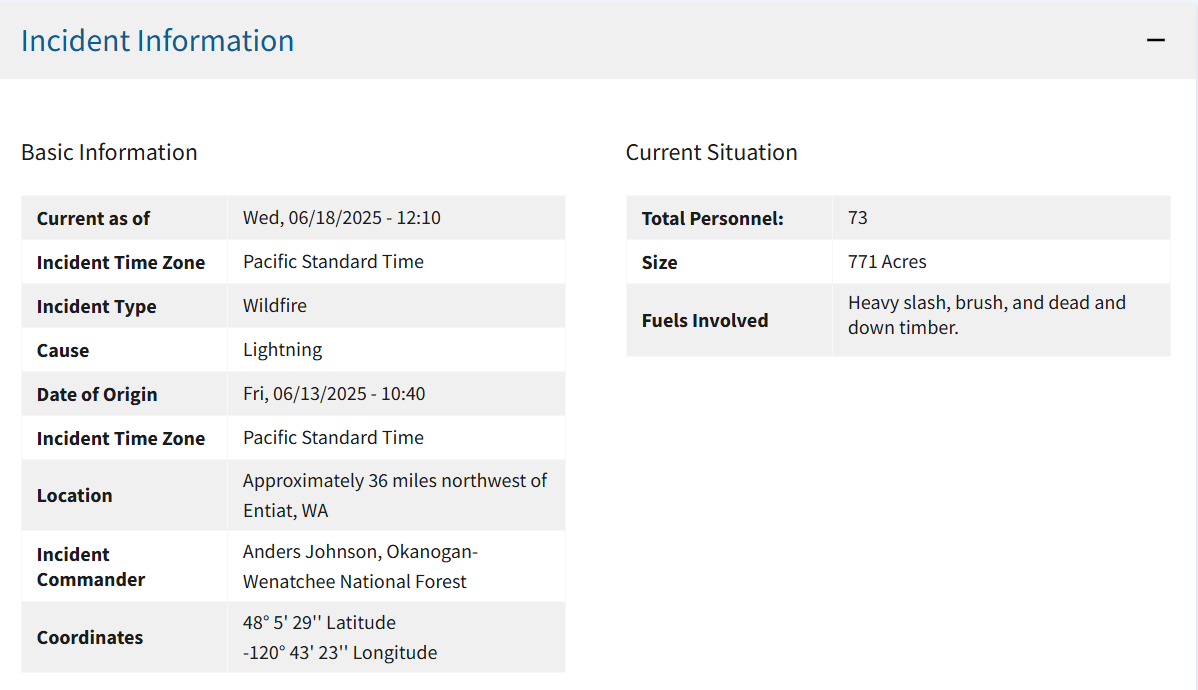Viewport: 1198px width, 690px height.
Task: Select the Anders Johnson commander value
Action: pos(360,566)
